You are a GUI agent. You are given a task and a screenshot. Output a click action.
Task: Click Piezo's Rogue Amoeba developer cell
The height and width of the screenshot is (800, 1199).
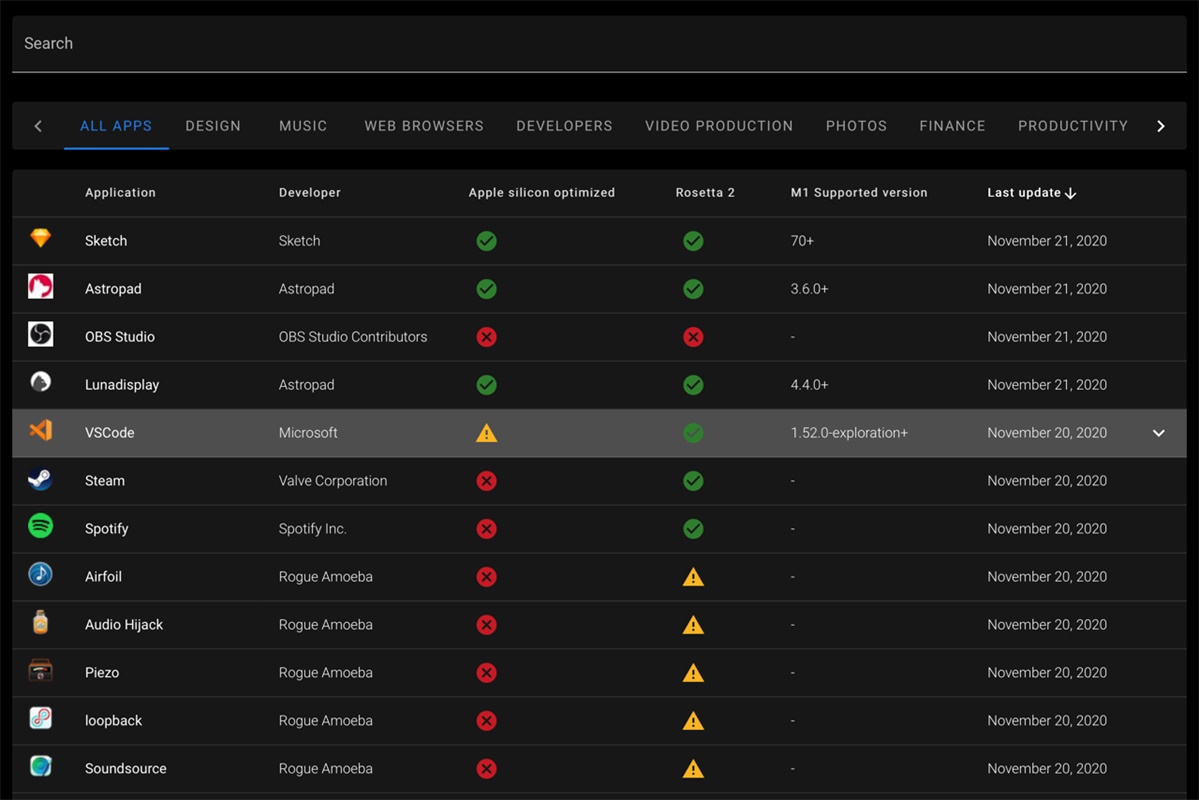click(326, 673)
